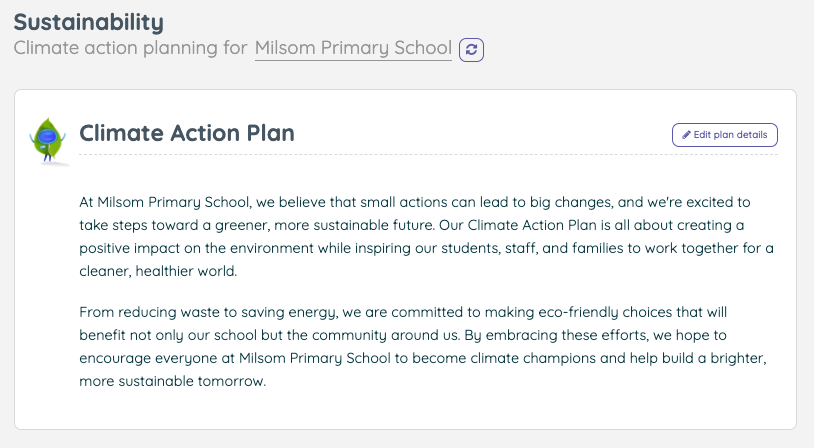The width and height of the screenshot is (814, 448).
Task: Select the Sustainability page heading
Action: point(89,22)
